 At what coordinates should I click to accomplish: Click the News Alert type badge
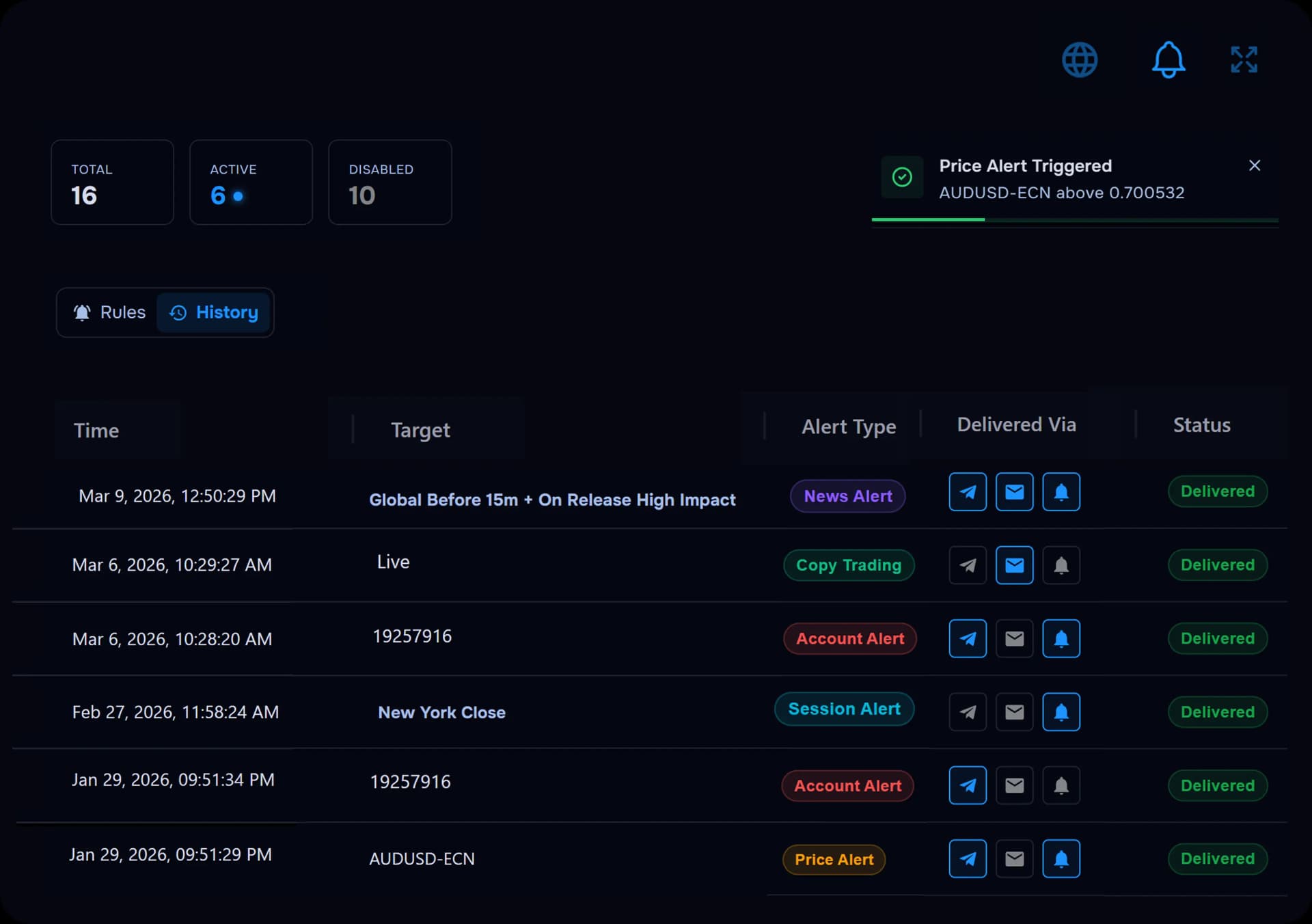847,496
